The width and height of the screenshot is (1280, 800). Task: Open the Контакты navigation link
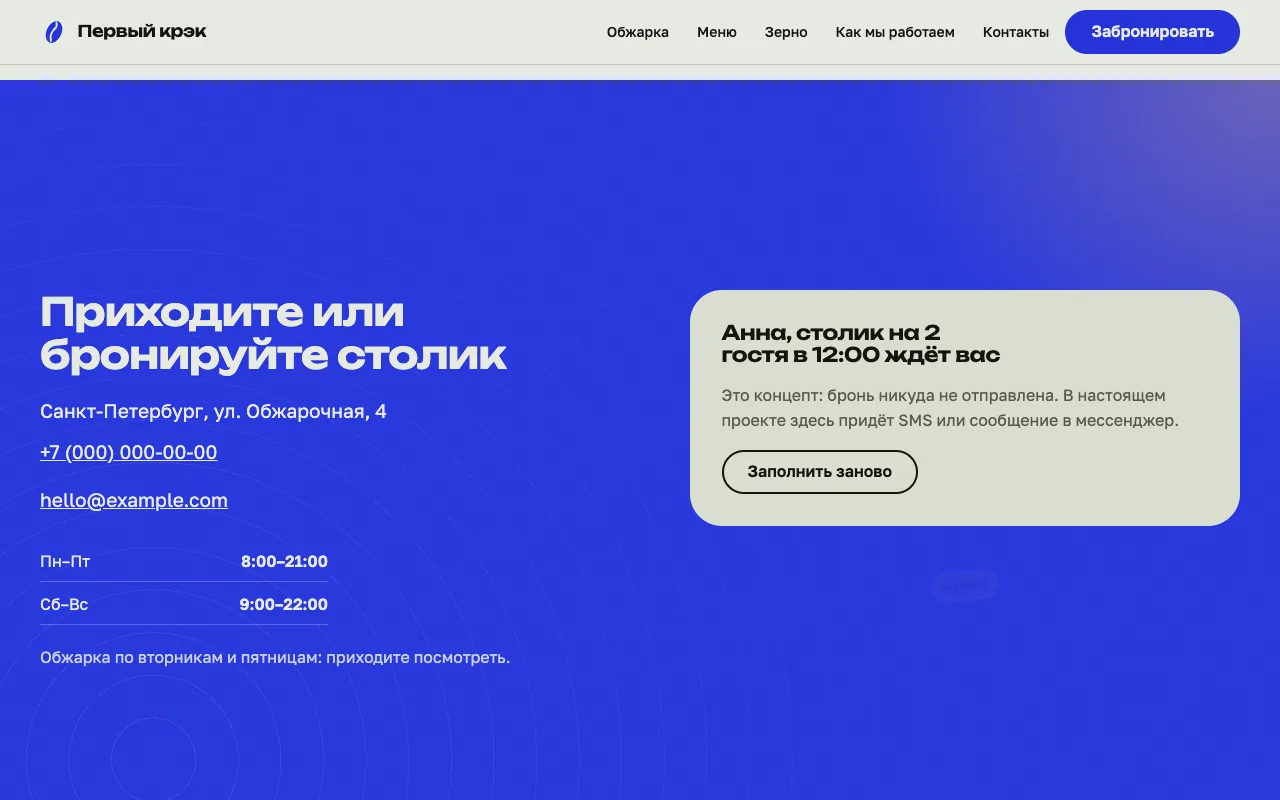1016,32
